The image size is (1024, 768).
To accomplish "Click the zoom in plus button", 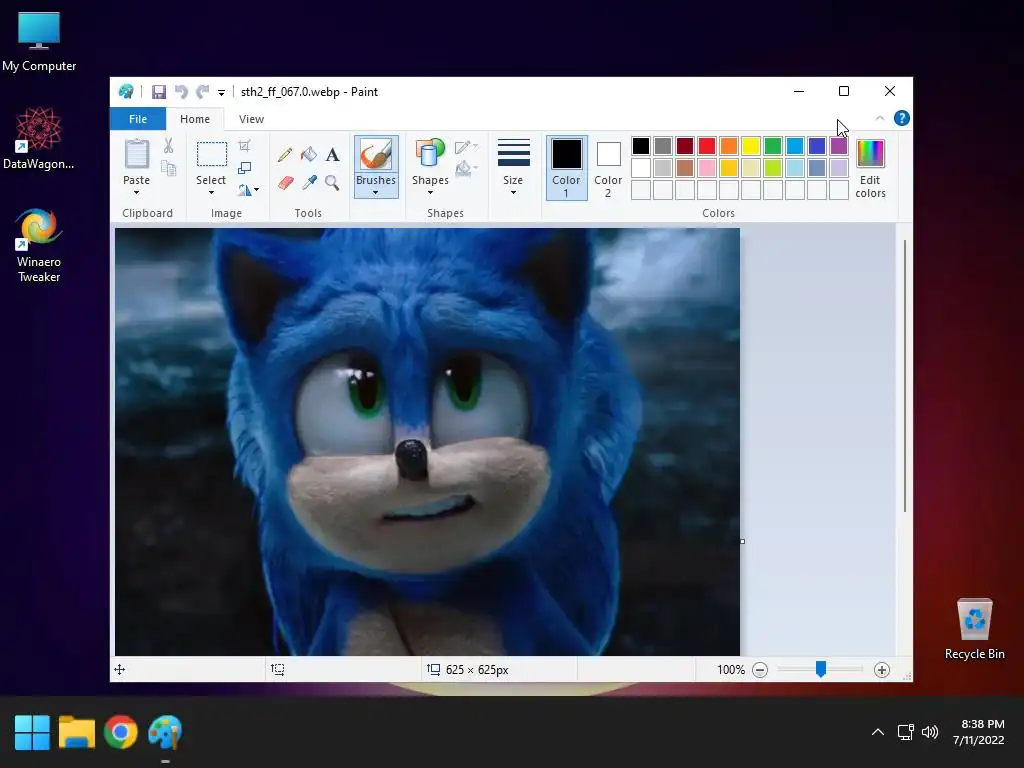I will (x=882, y=670).
